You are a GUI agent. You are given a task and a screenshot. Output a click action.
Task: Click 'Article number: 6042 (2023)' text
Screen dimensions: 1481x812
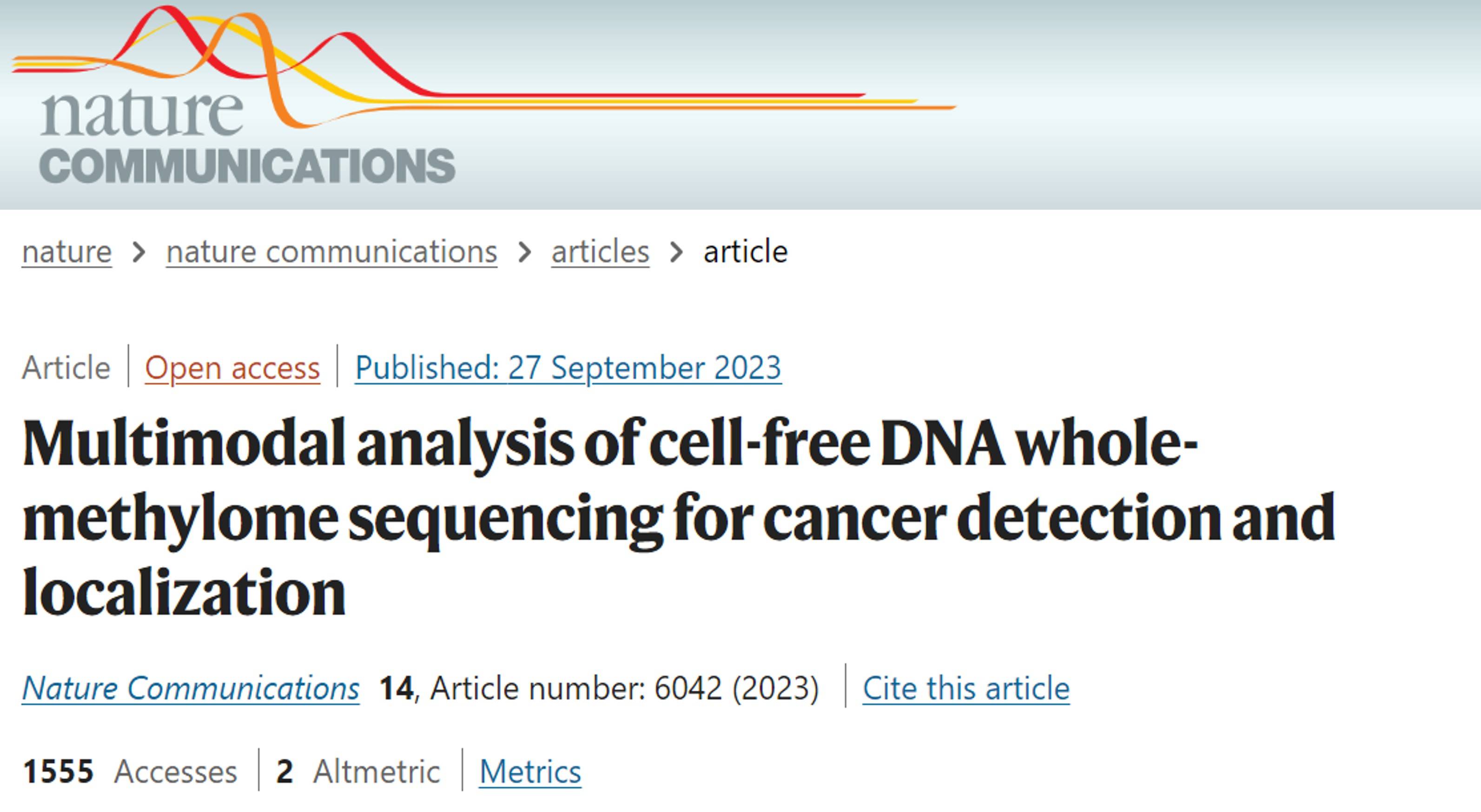624,688
